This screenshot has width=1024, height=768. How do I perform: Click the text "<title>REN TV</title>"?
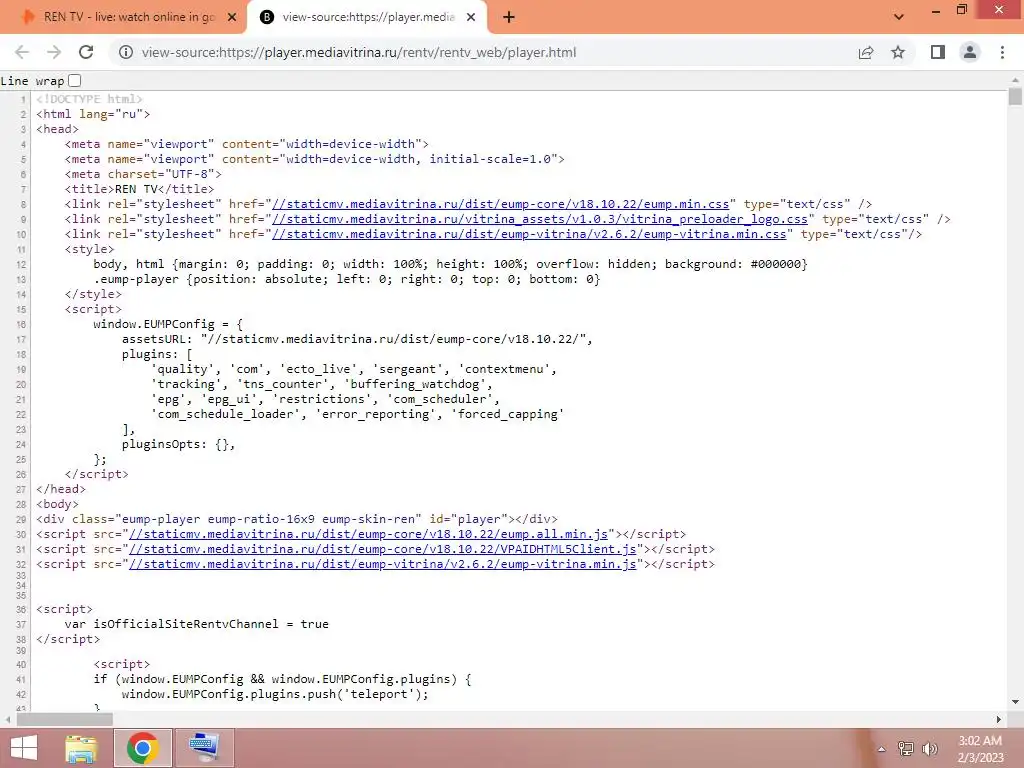tap(139, 189)
